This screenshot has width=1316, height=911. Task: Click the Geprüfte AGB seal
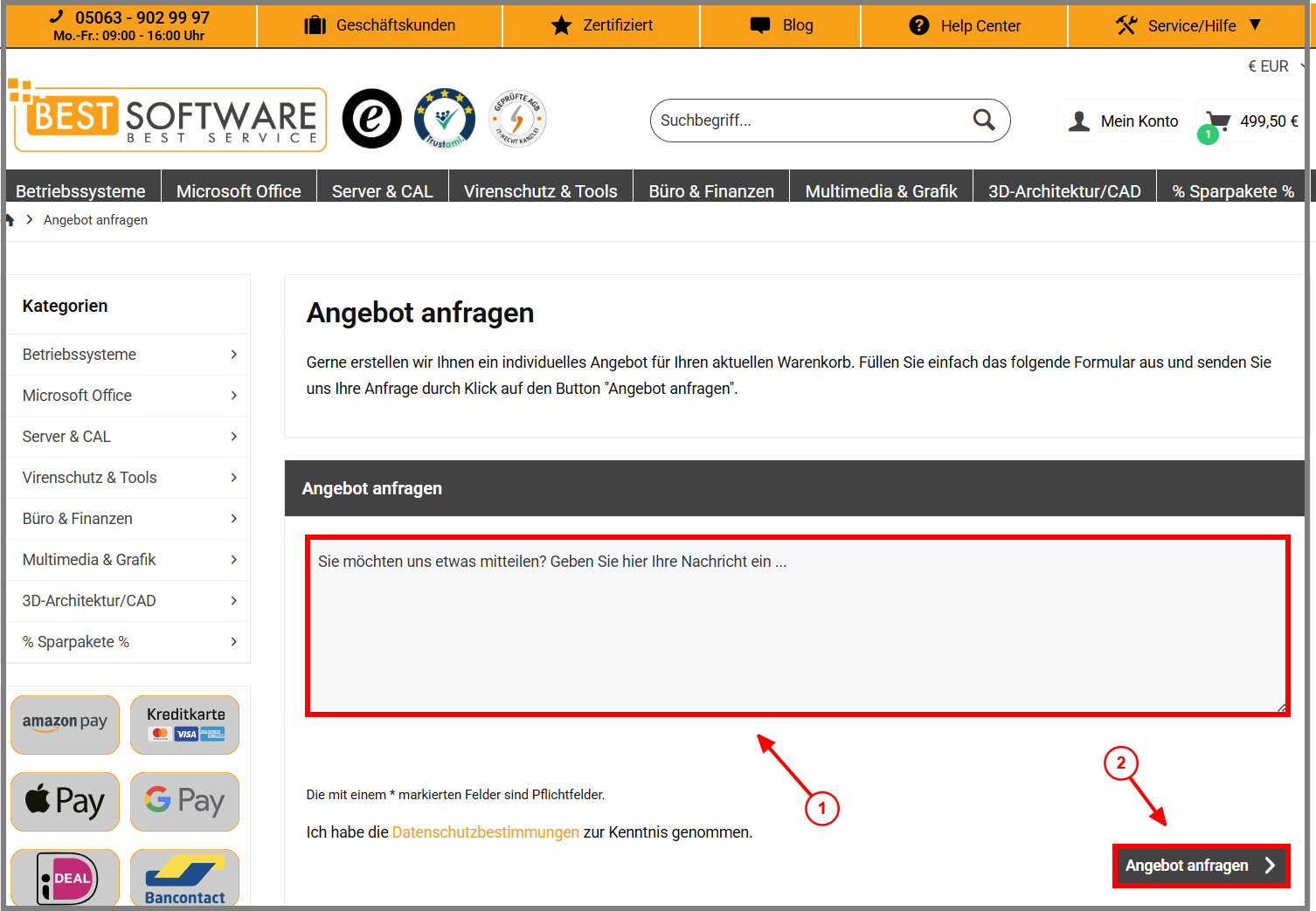(517, 118)
